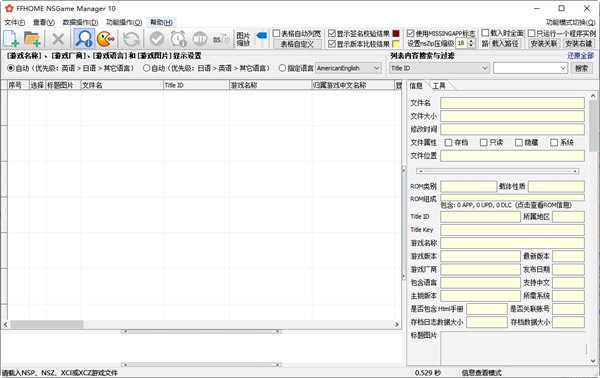600x378 pixels.
Task: Click the Title ID column header in table
Action: pyautogui.click(x=196, y=85)
